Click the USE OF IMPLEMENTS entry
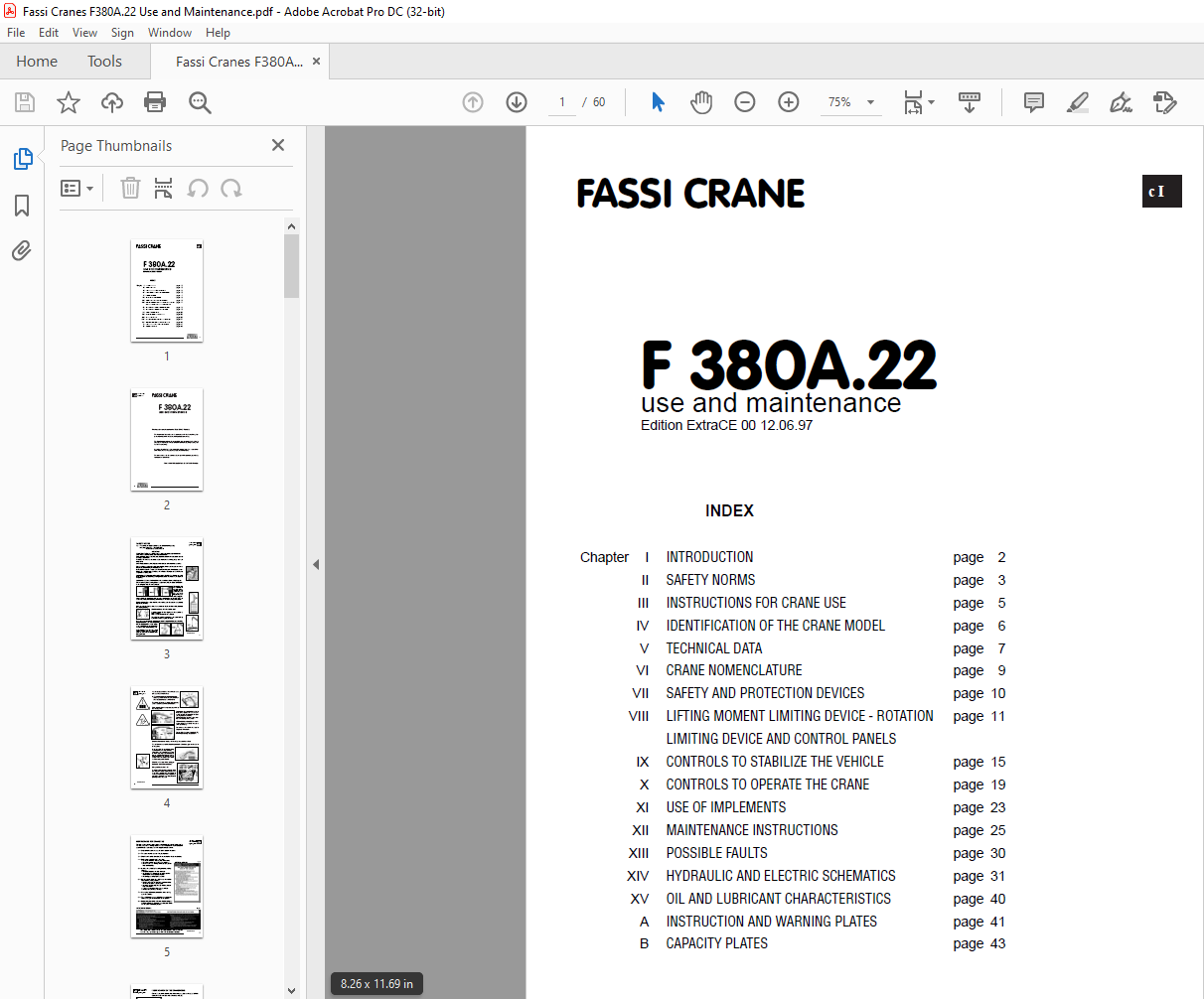 click(x=726, y=807)
